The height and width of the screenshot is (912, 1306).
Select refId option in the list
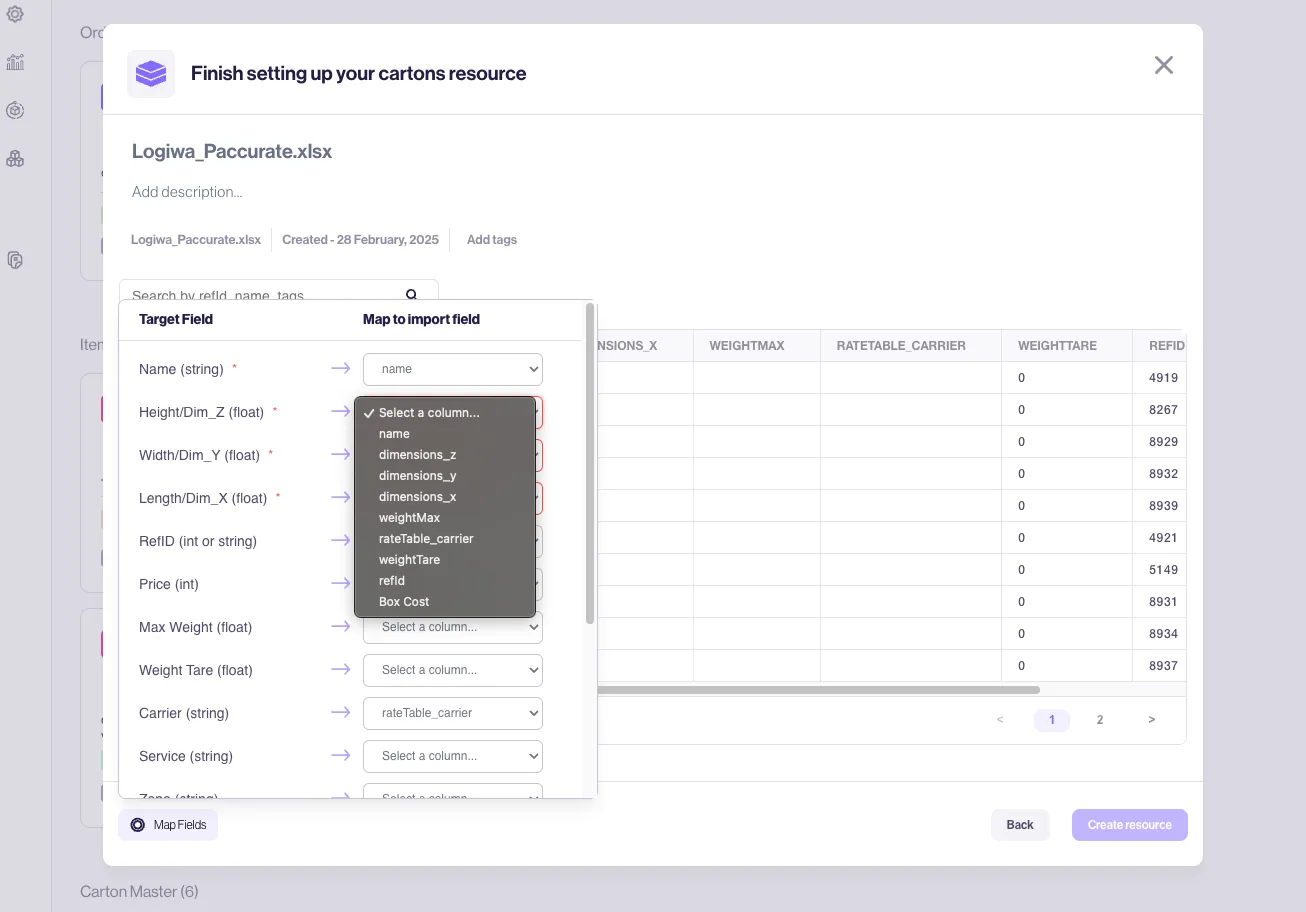[445, 581]
